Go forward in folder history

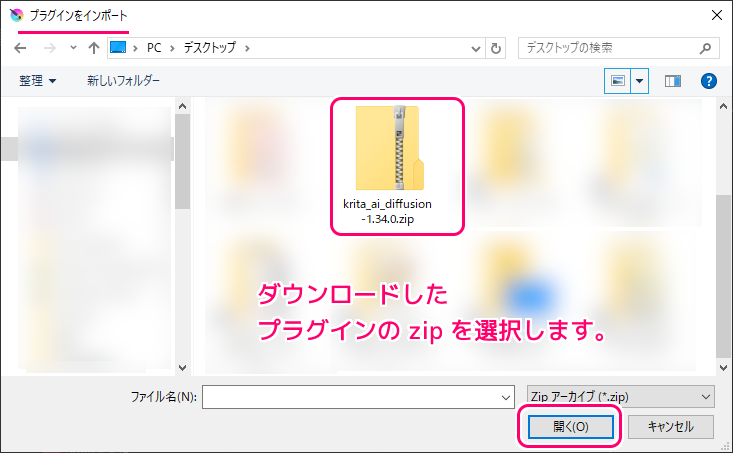[50, 48]
